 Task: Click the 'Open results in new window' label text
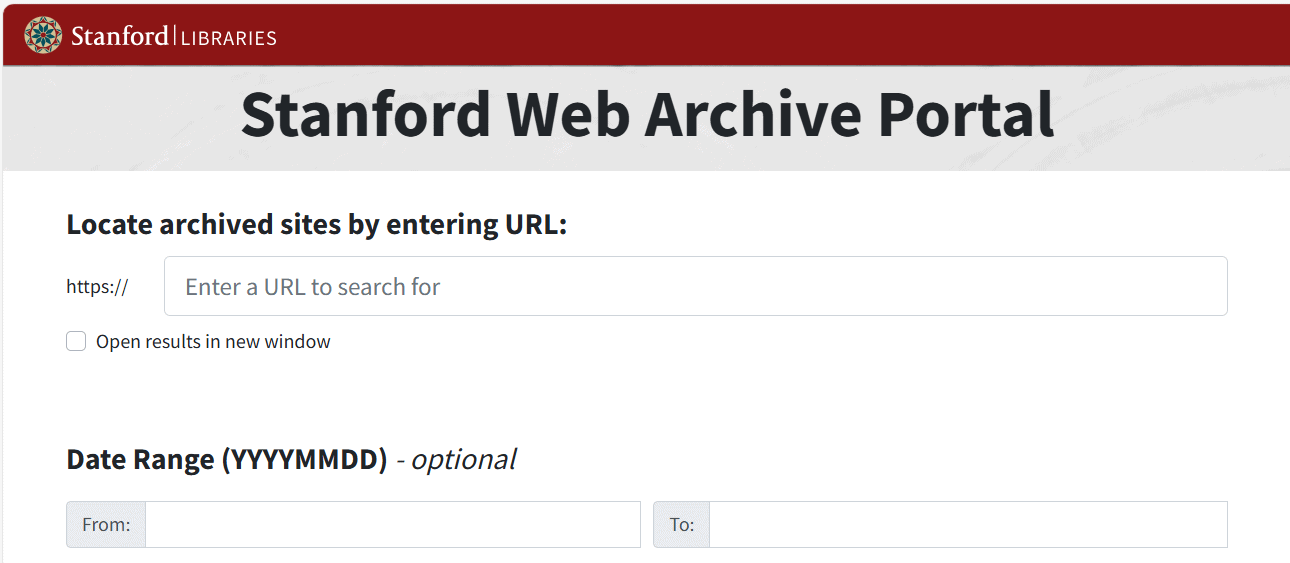tap(213, 342)
